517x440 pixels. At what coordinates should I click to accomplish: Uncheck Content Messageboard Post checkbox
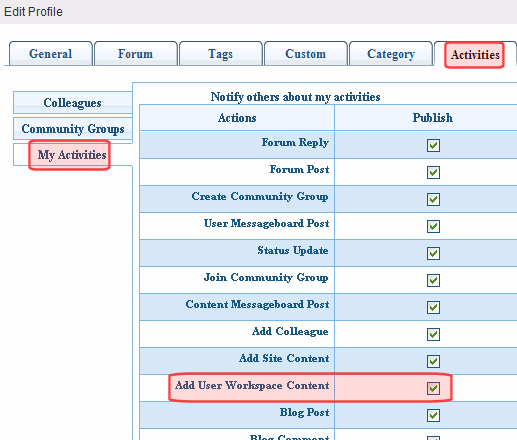433,307
